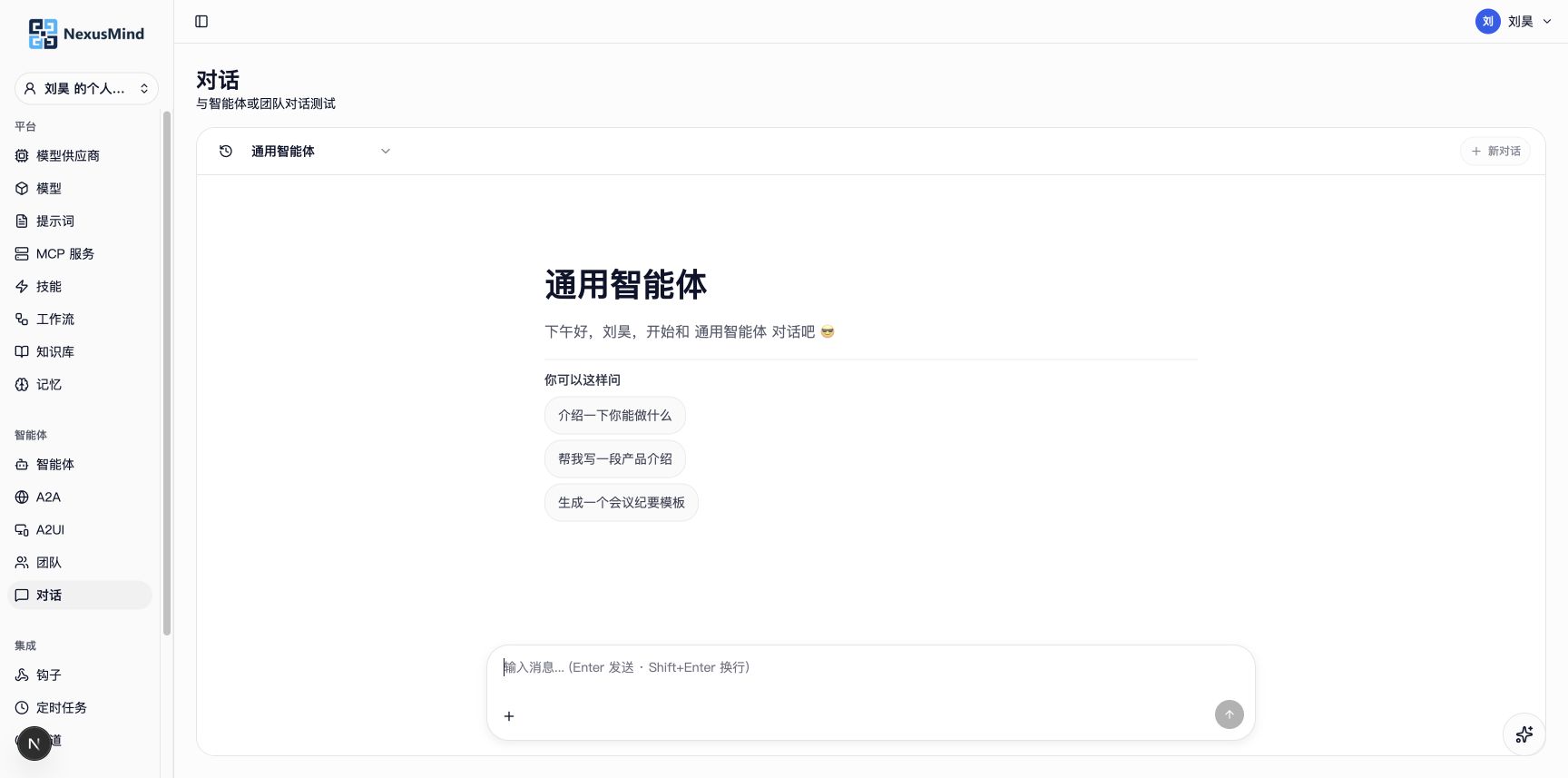Open 钩子 integration page
Screen dimensions: 1568x778
[x=80, y=675]
